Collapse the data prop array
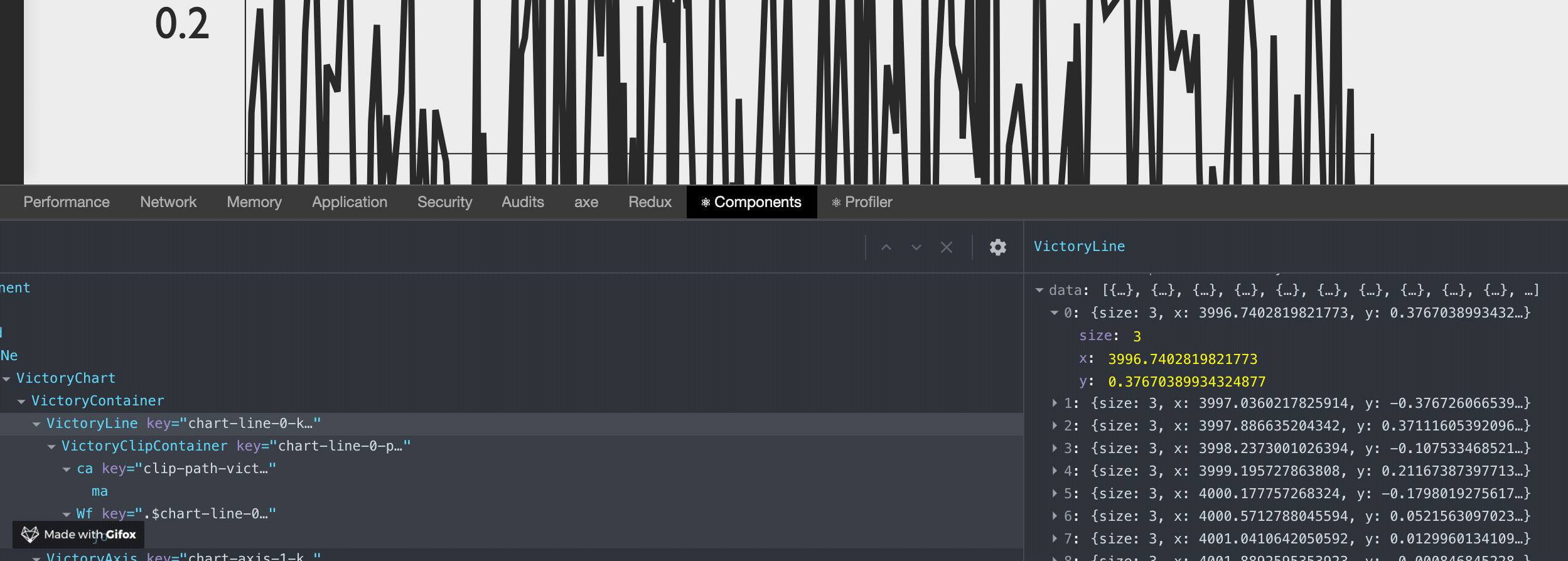Image resolution: width=1568 pixels, height=561 pixels. click(x=1039, y=291)
